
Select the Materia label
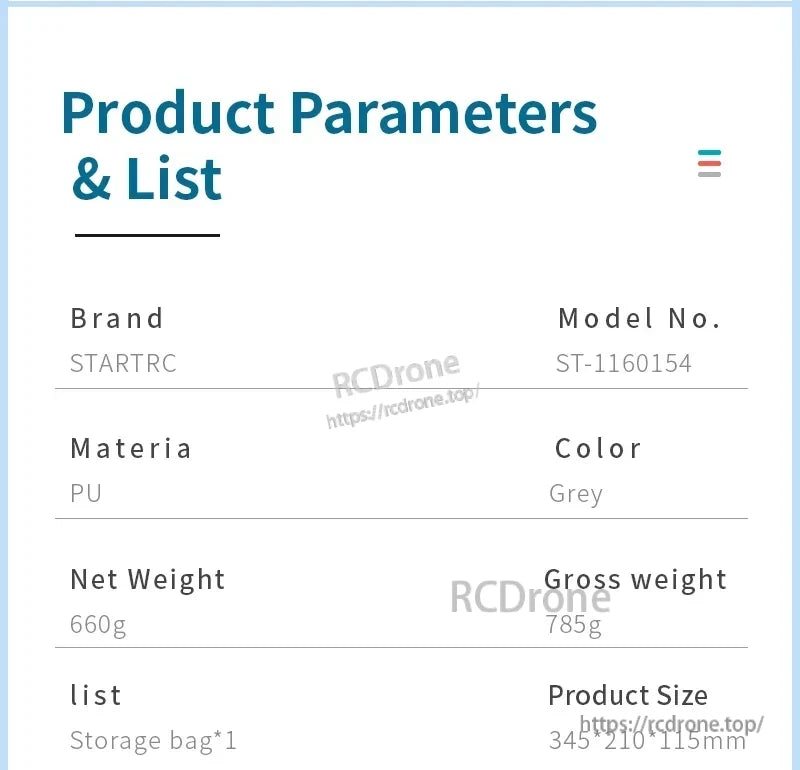click(x=131, y=448)
